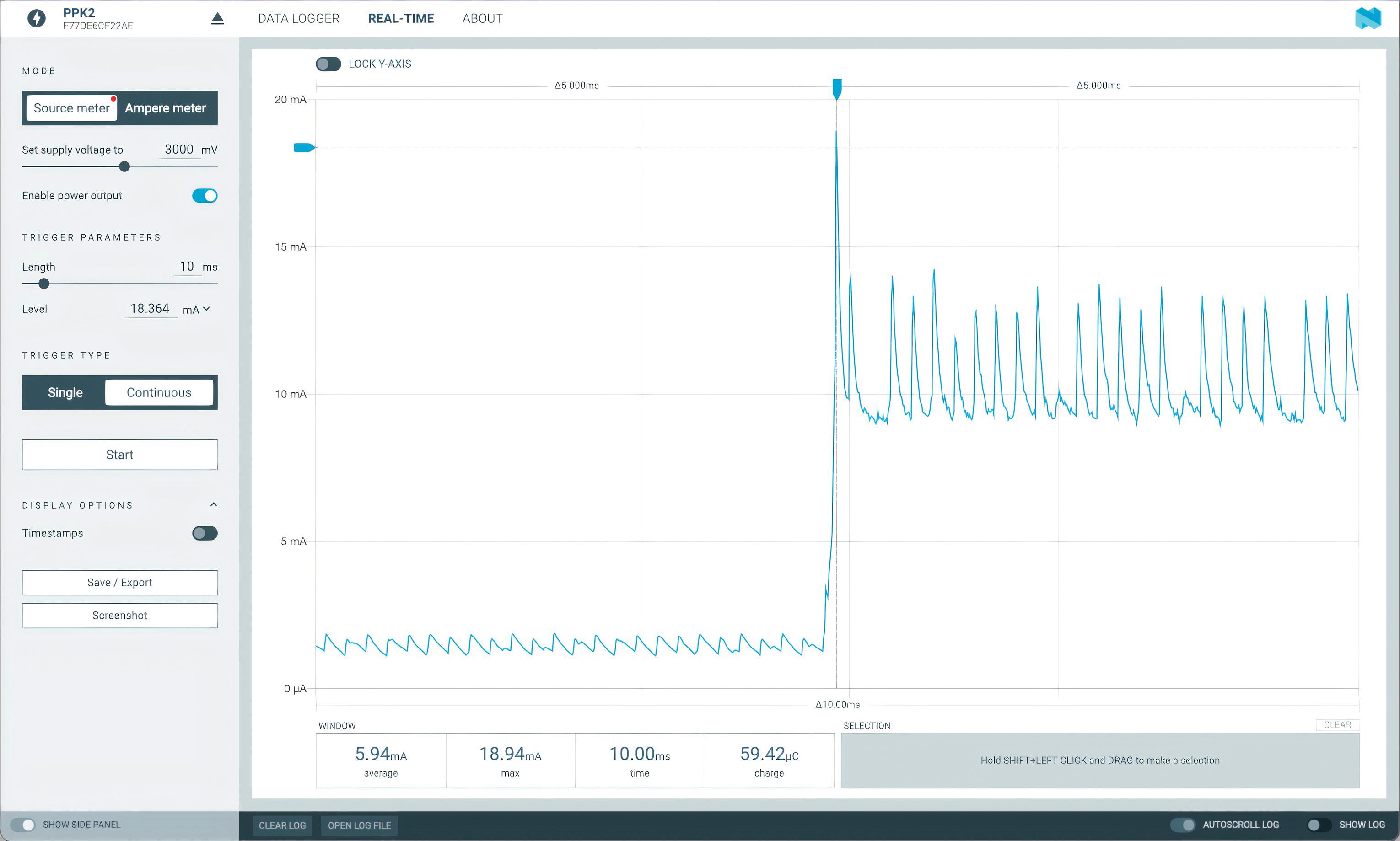Click the trigger level handle on the Y-axis

(x=303, y=148)
